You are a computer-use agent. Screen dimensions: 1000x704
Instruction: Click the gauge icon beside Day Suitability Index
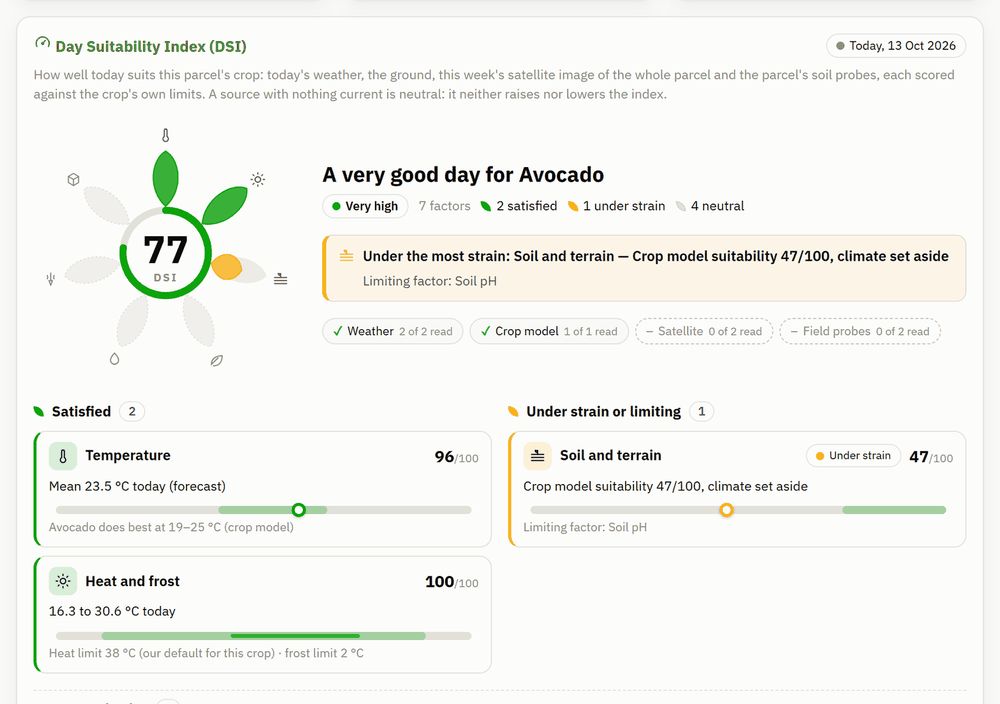pyautogui.click(x=42, y=43)
